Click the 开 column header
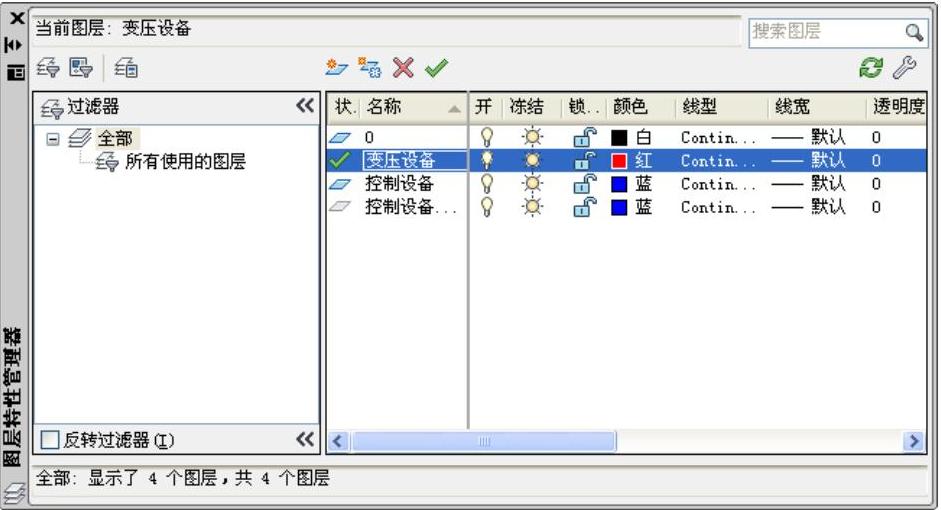 tap(483, 107)
